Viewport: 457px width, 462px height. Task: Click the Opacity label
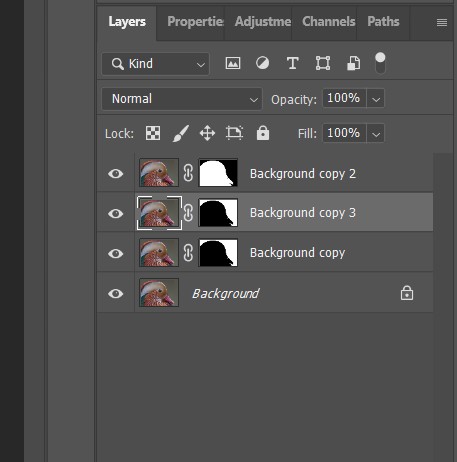[x=294, y=100]
